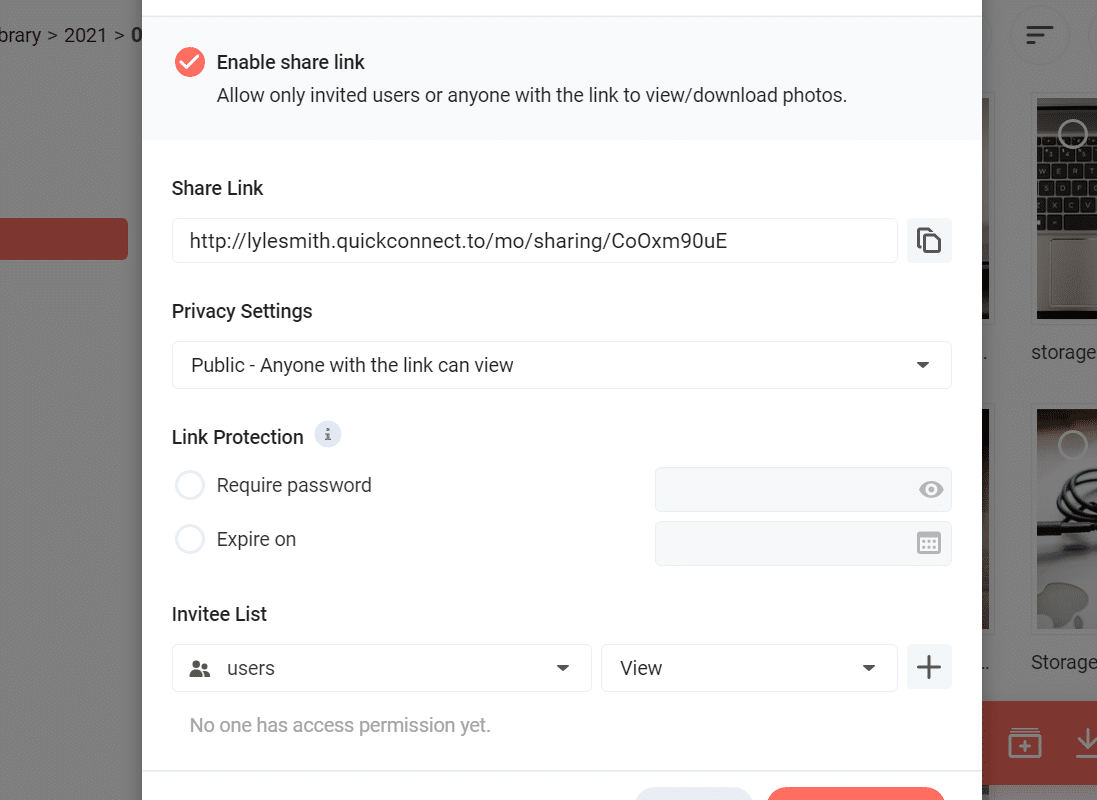The height and width of the screenshot is (800, 1097).
Task: Select the cable photo's selection circle
Action: pos(1072,444)
